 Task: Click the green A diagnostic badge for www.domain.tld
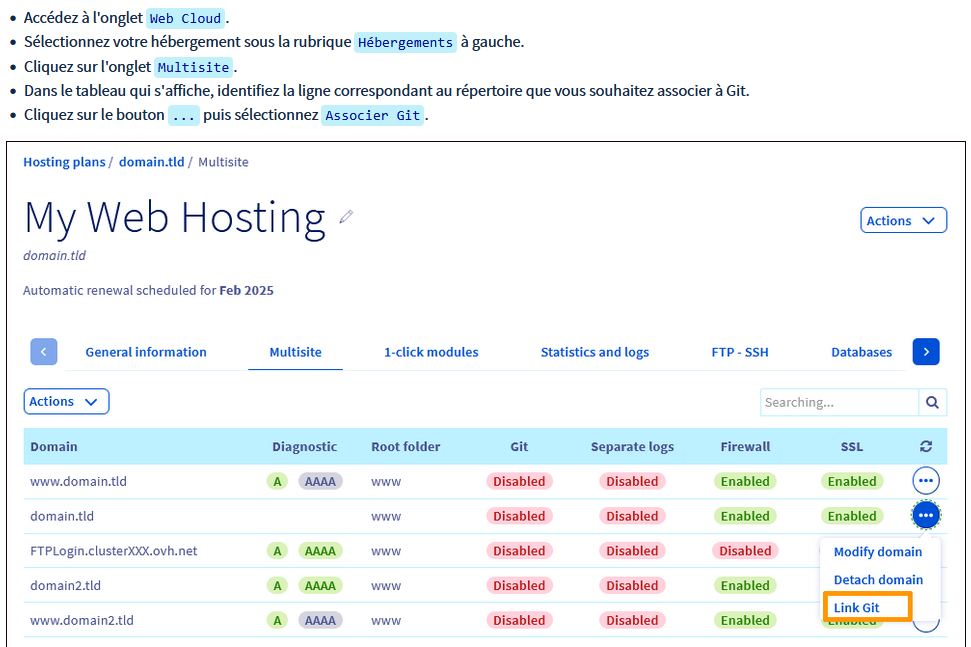[x=277, y=481]
